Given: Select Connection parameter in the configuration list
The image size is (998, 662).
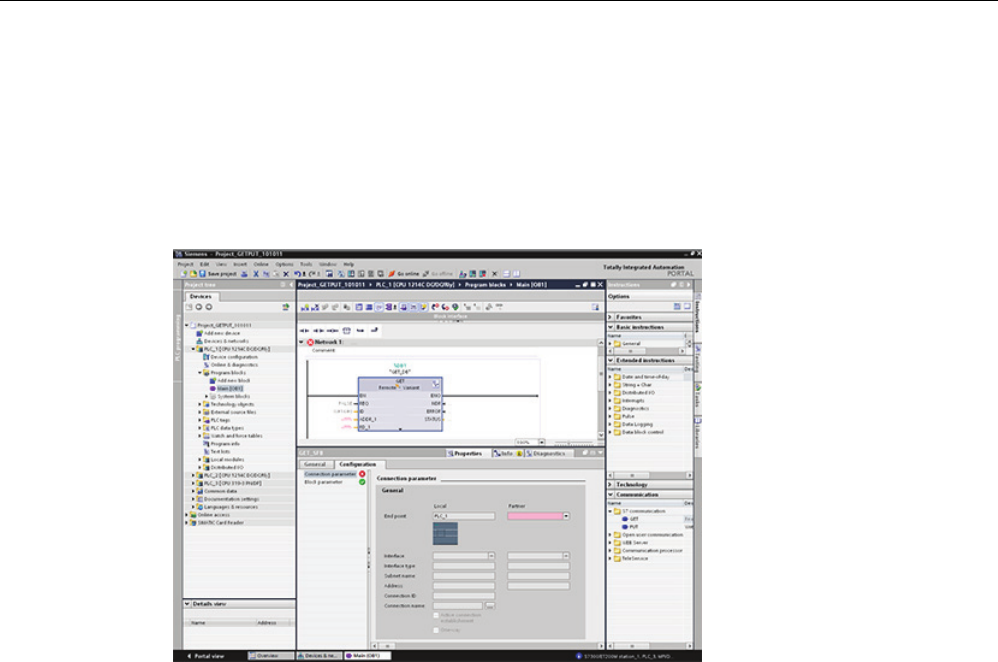Looking at the screenshot, I should (330, 474).
